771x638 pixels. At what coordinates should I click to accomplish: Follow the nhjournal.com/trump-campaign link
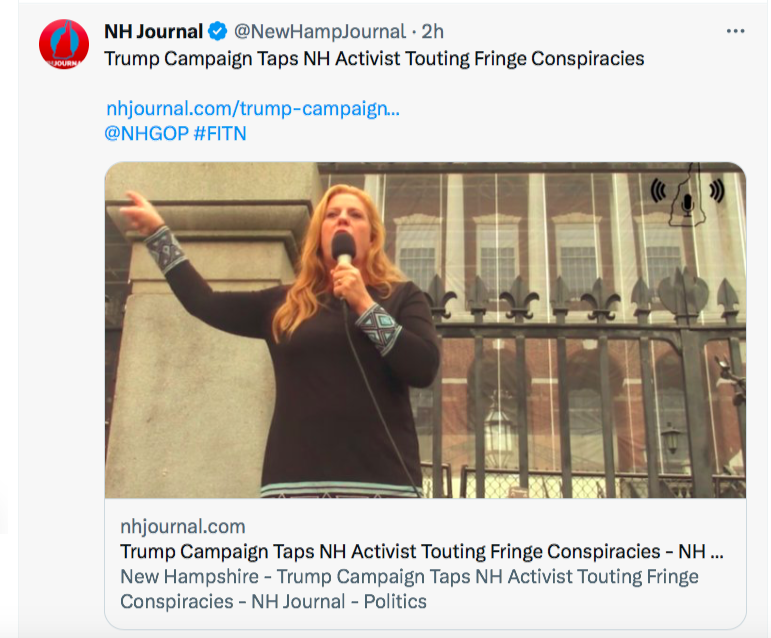pos(252,109)
